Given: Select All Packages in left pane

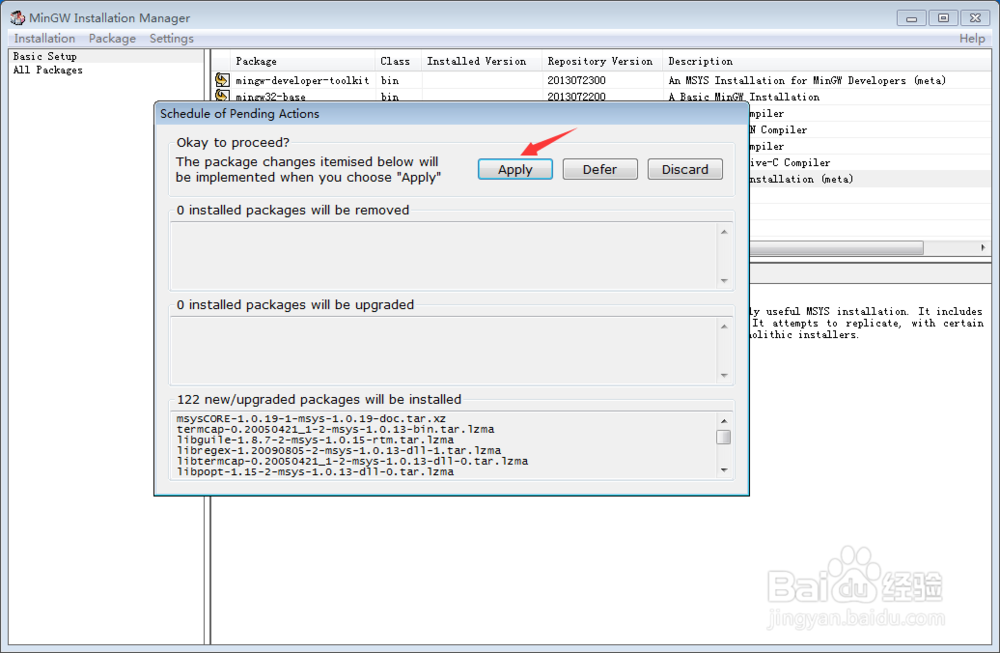Looking at the screenshot, I should click(x=48, y=70).
